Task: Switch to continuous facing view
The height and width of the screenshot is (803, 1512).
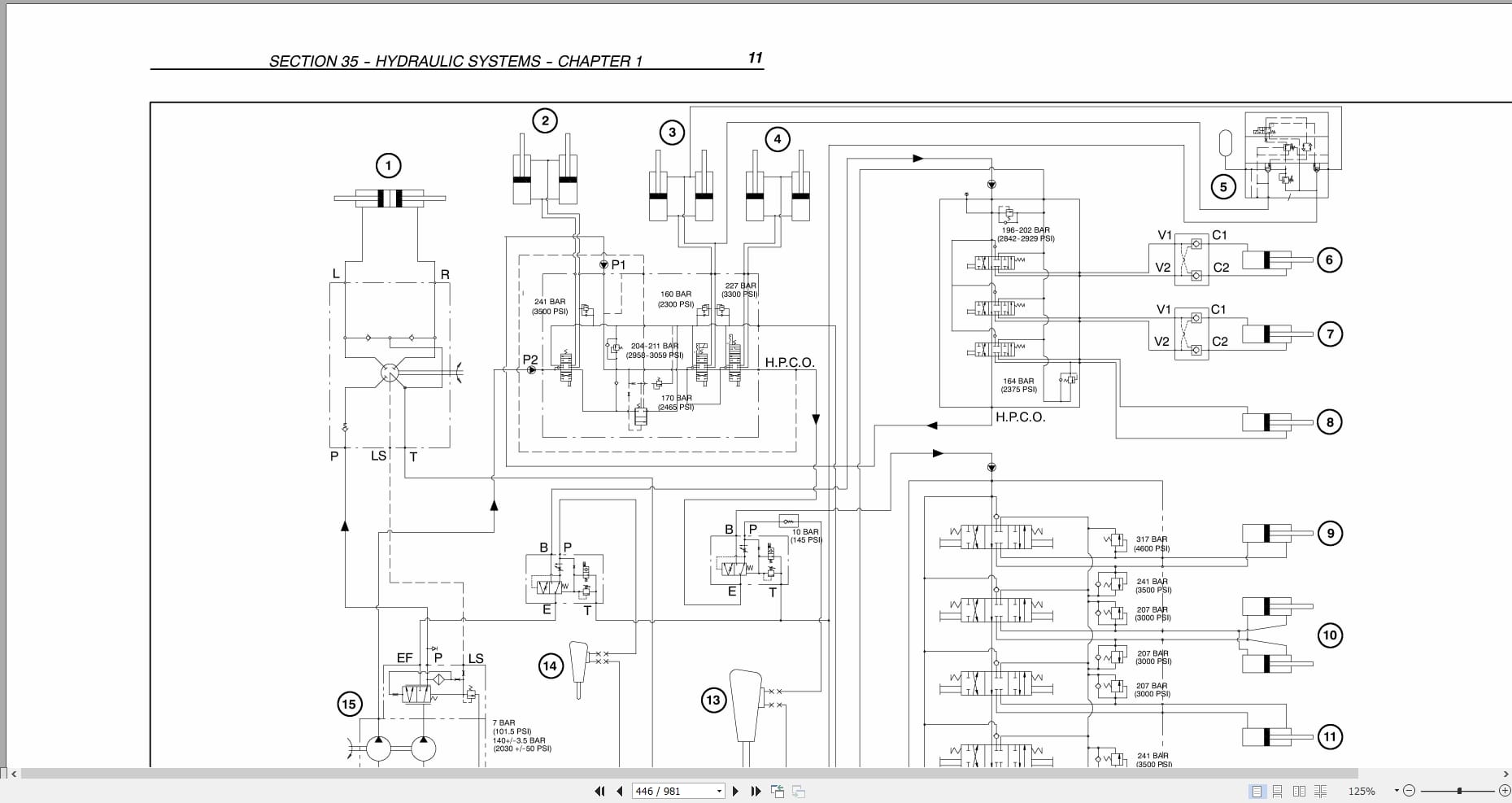Action: click(x=1320, y=791)
